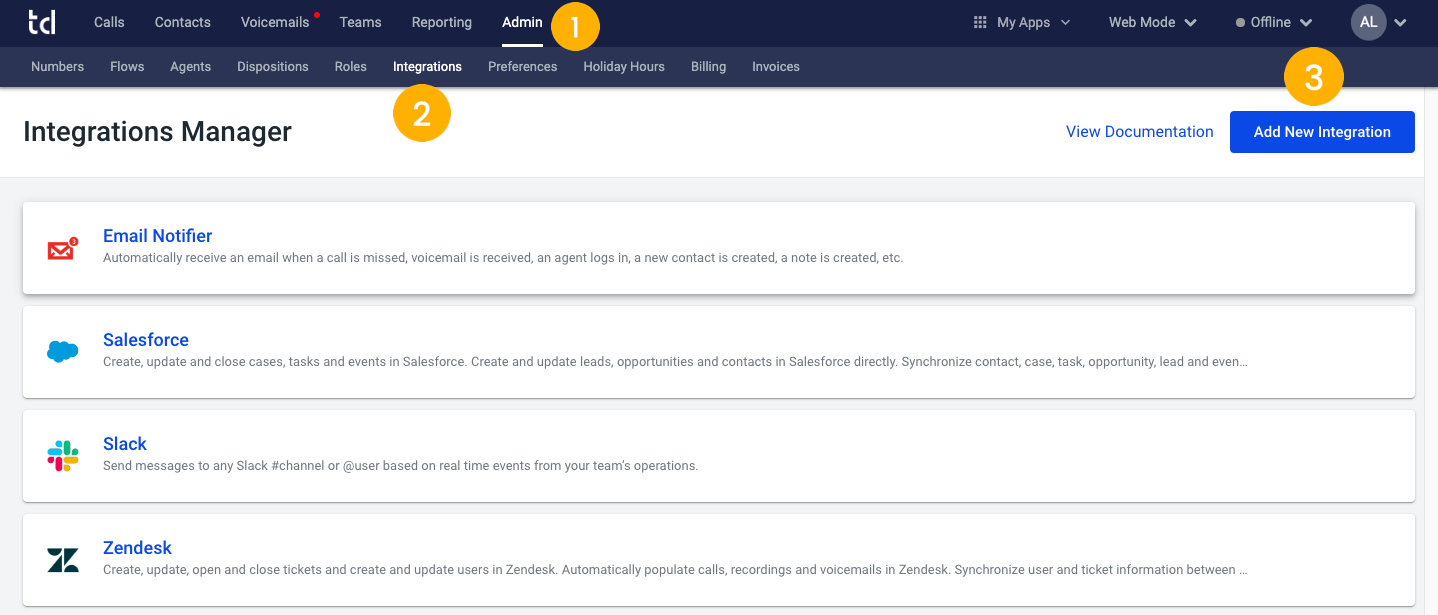Viewport: 1438px width, 615px height.
Task: Open the Teams menu
Action: click(x=360, y=22)
